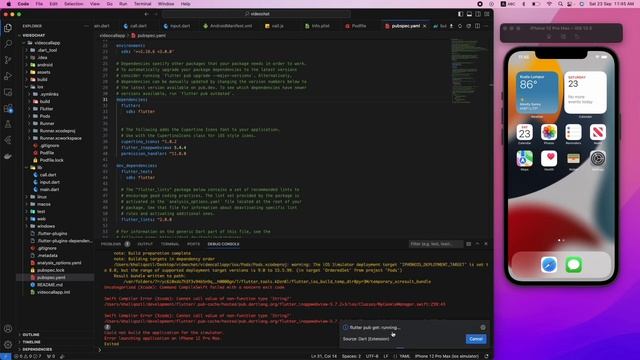Viewport: 640px width, 360px height.
Task: Open the Remote Explorer view
Action: [x=8, y=92]
